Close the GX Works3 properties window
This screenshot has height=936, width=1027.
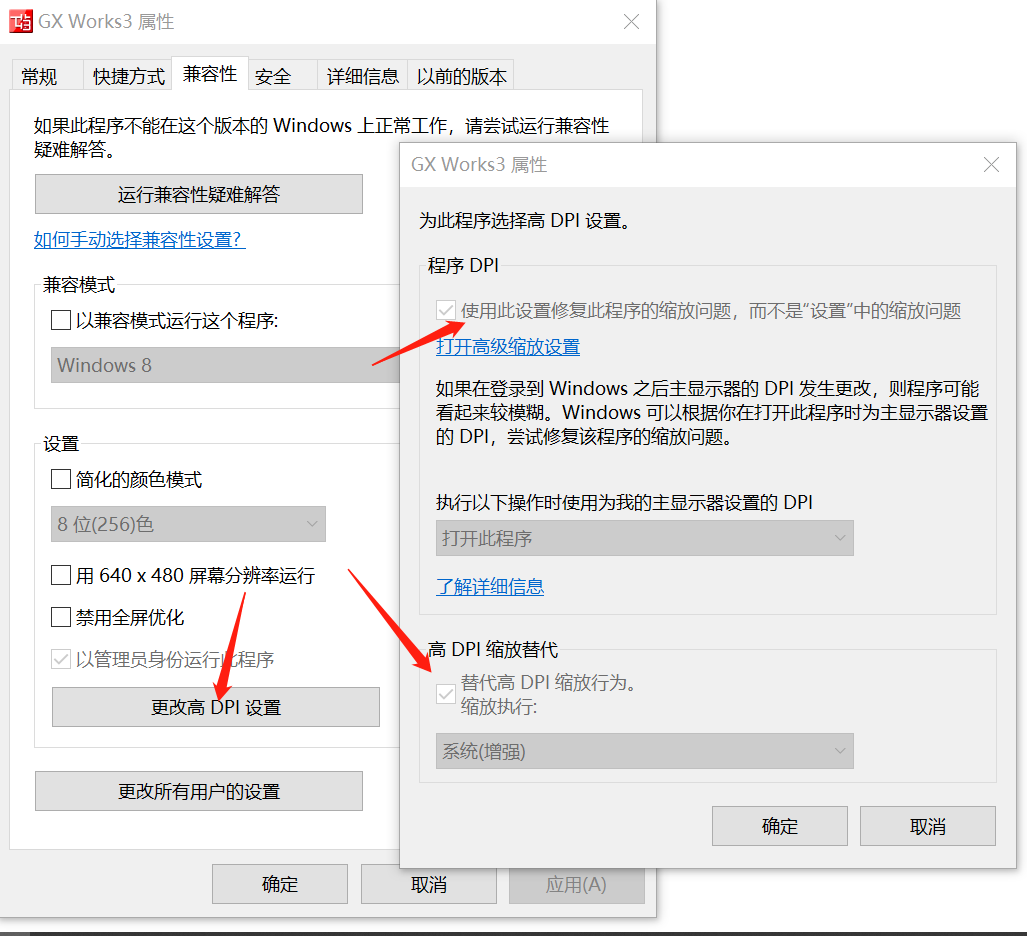(x=631, y=22)
